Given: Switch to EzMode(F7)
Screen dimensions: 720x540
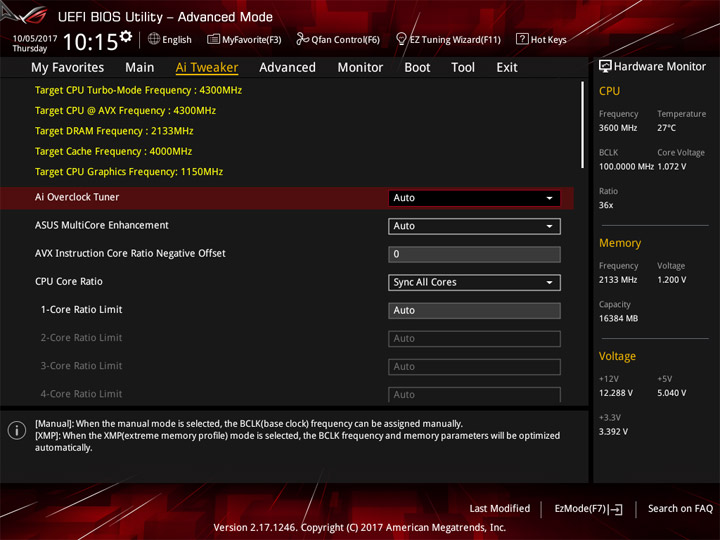Looking at the screenshot, I should click(x=589, y=509).
